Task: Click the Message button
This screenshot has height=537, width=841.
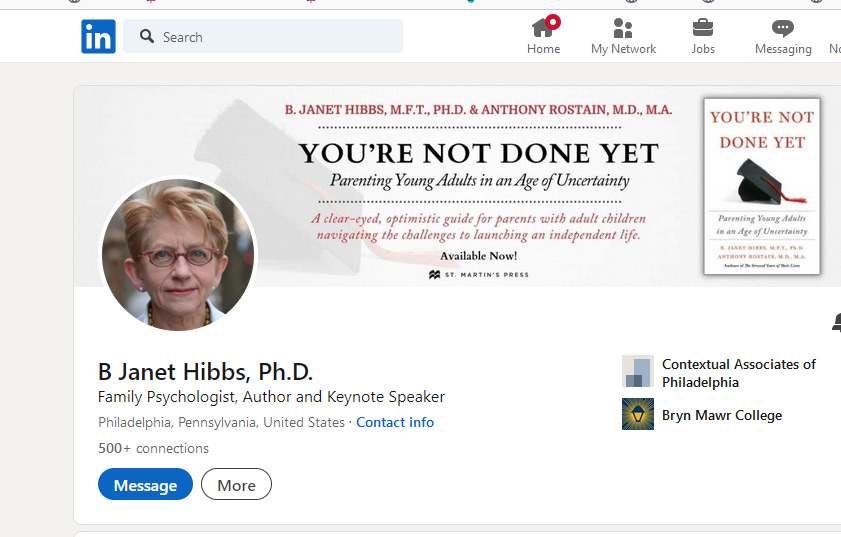Action: [x=145, y=484]
